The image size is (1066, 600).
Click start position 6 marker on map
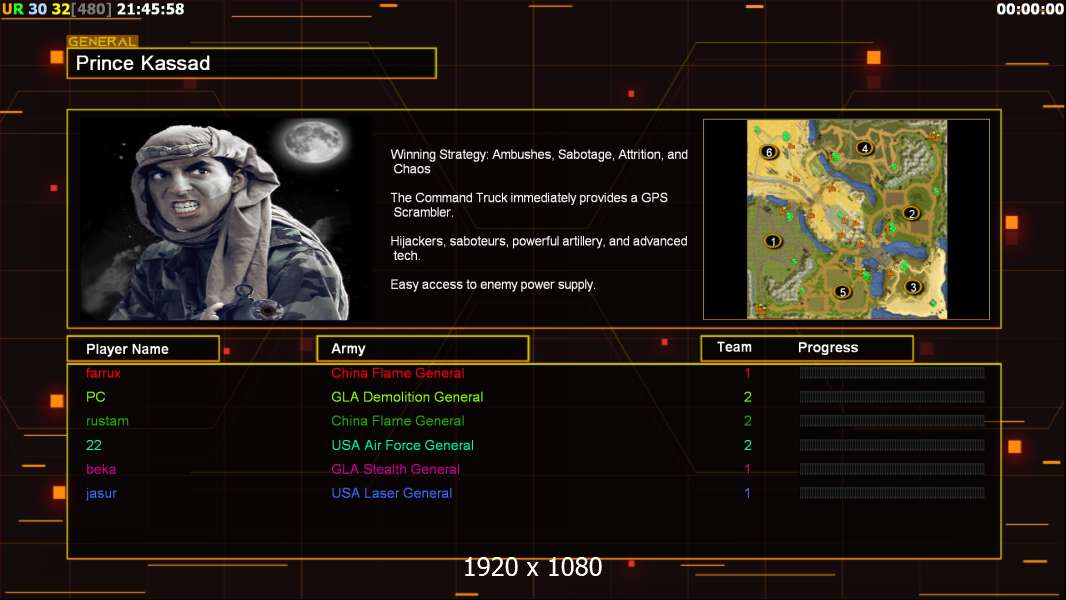click(769, 152)
